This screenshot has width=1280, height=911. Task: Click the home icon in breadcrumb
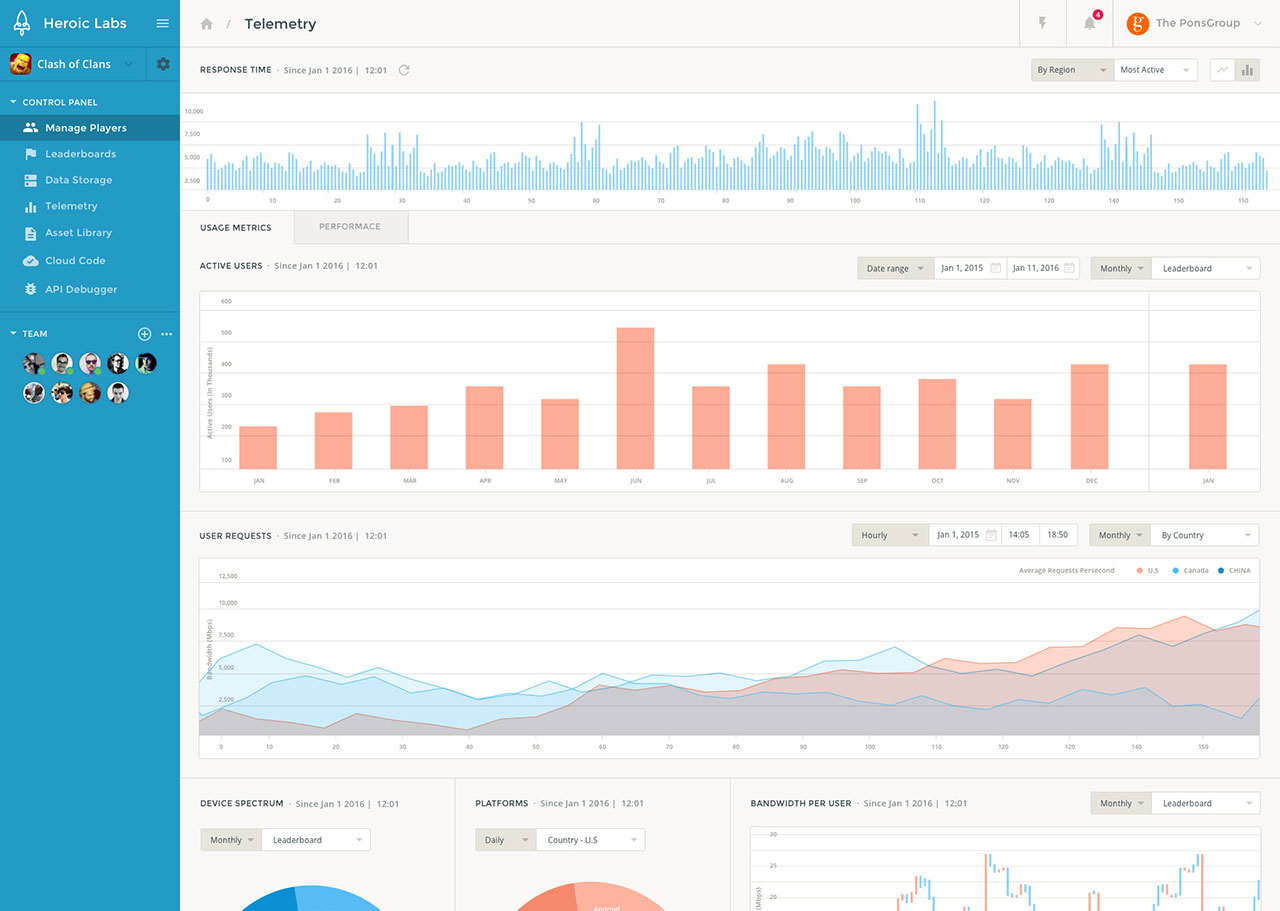(x=207, y=24)
